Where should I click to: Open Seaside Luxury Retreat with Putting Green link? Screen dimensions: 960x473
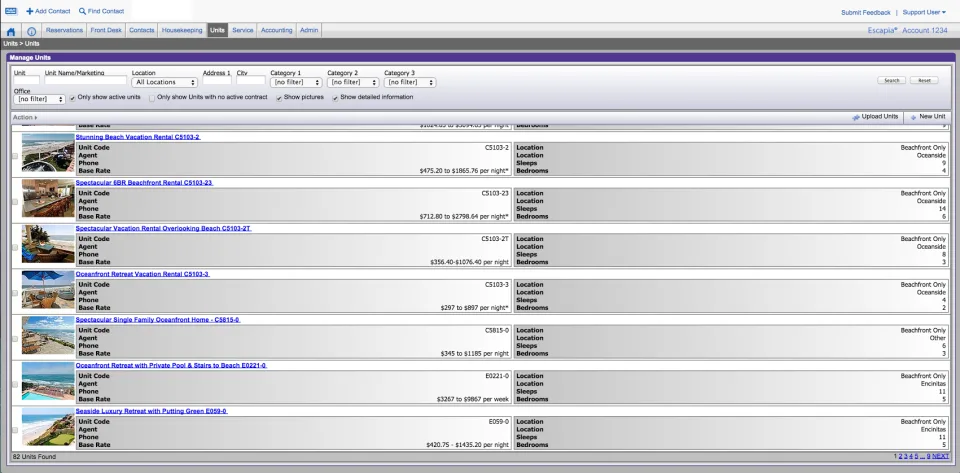(151, 411)
